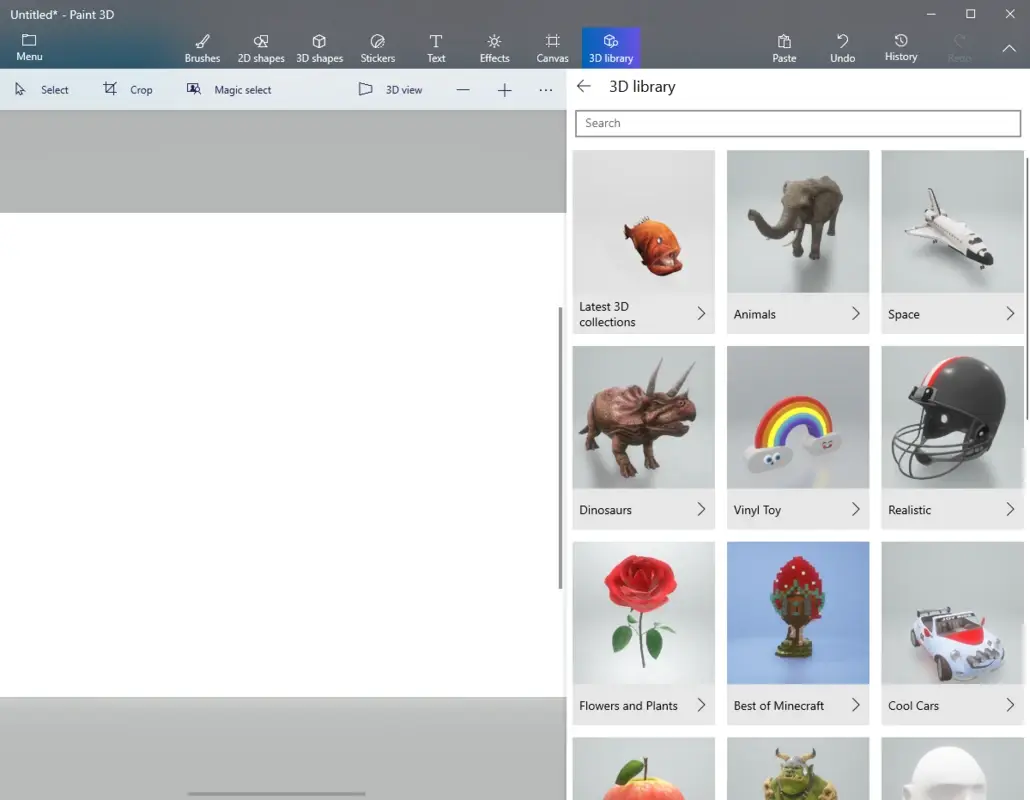Screen dimensions: 1030x800
Task: Select the Brushes tool
Action: click(x=202, y=46)
